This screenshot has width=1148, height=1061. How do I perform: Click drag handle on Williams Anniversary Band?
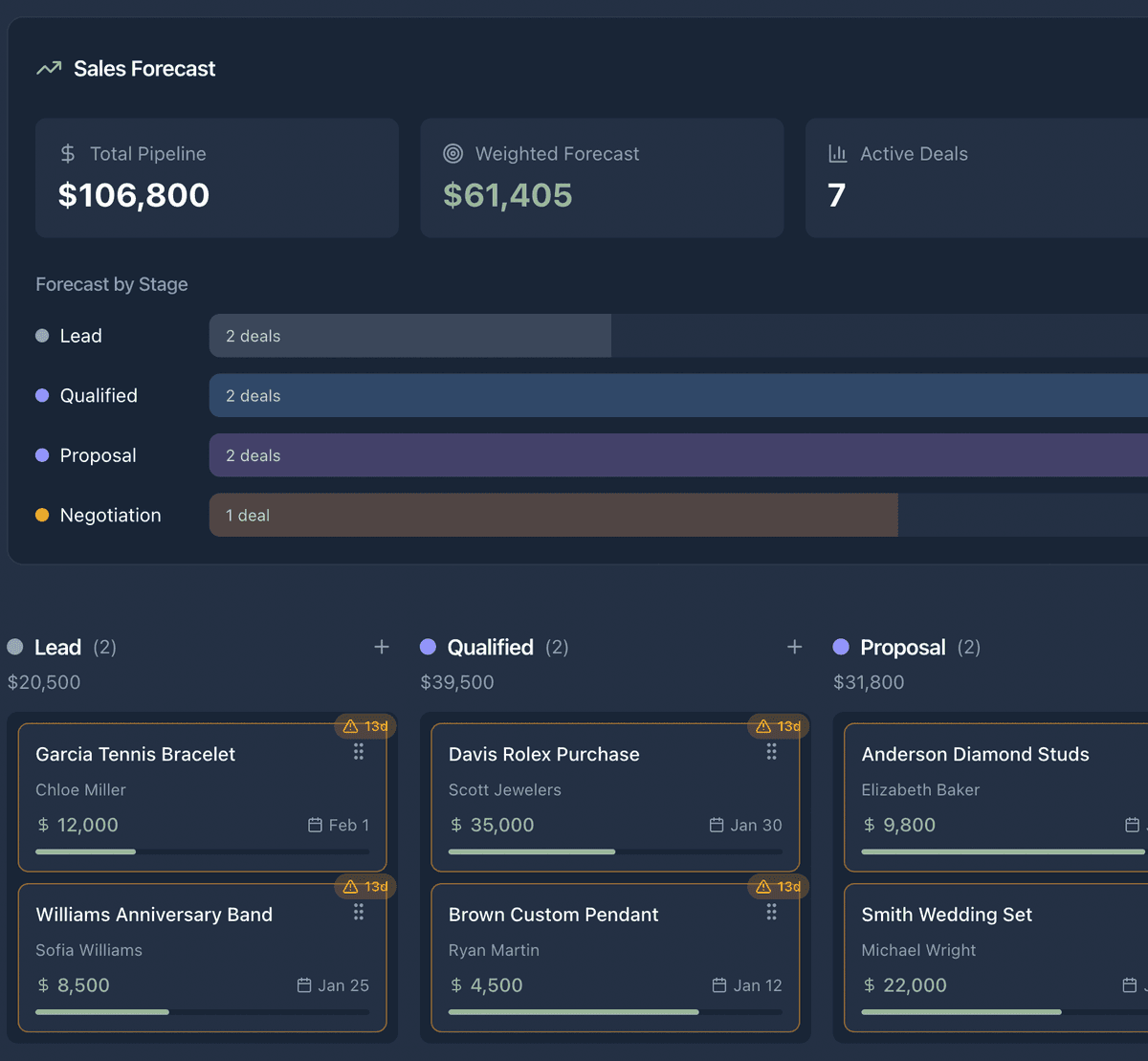(359, 913)
